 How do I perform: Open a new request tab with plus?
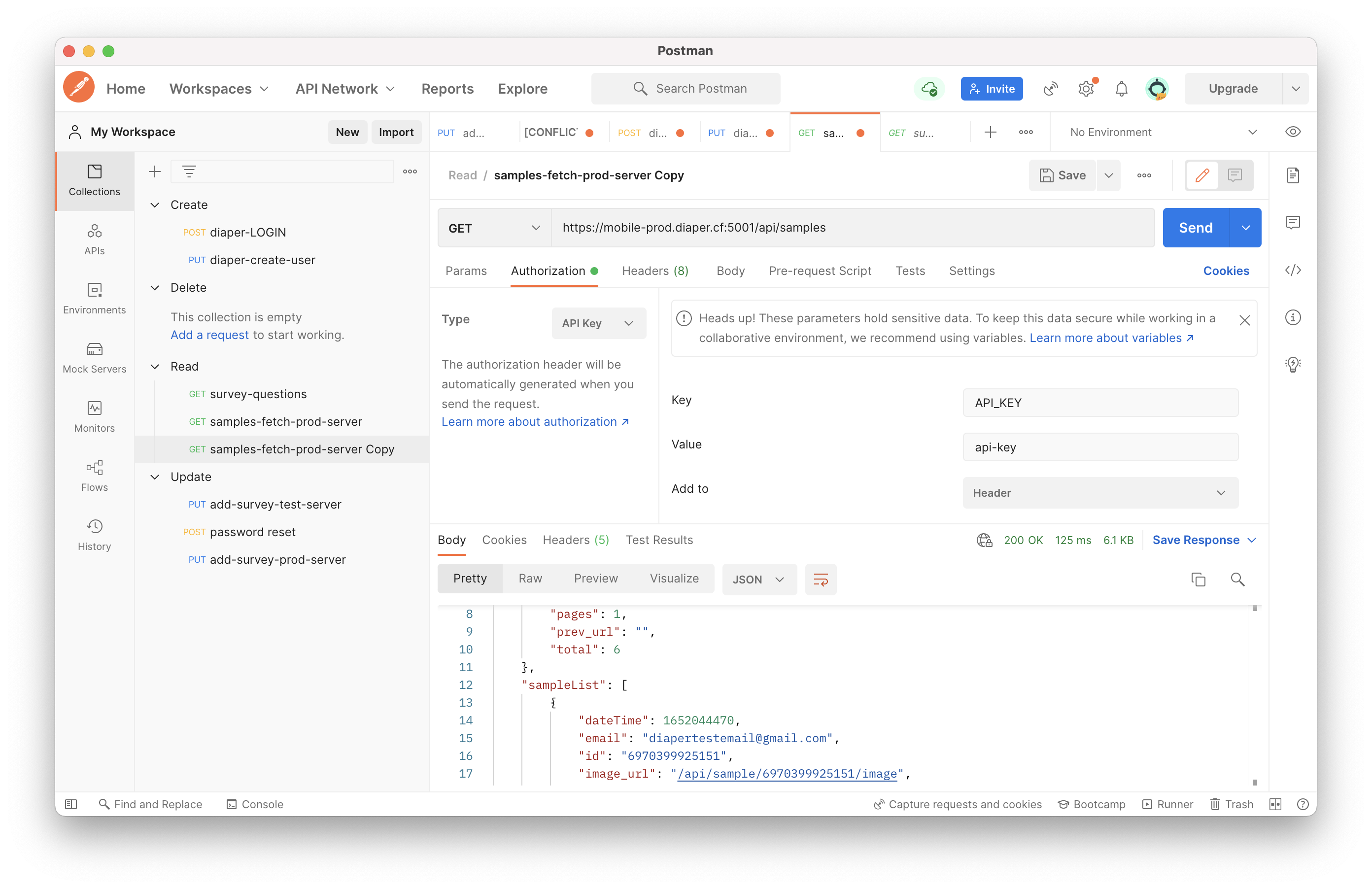[x=990, y=132]
